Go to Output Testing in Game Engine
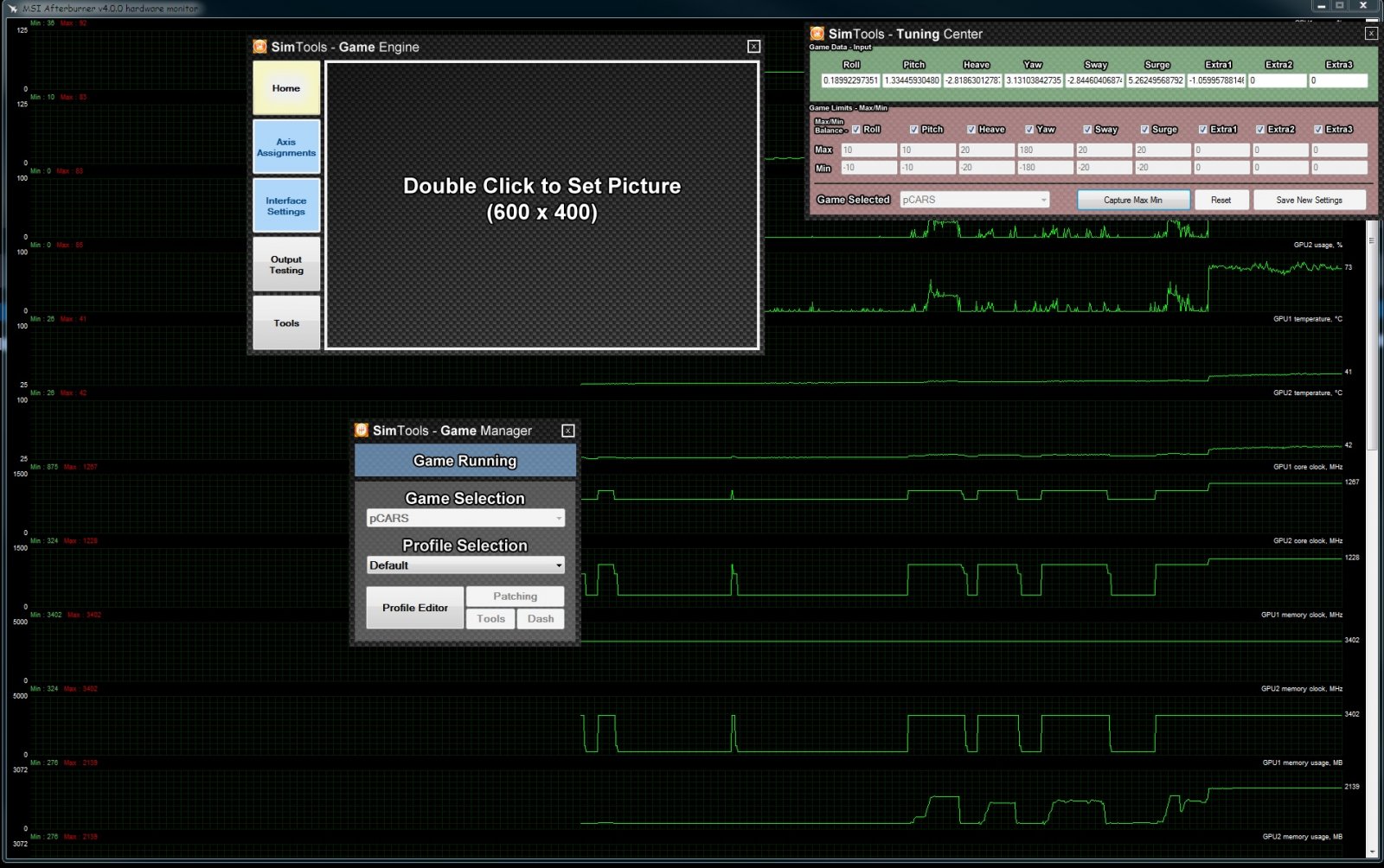 (x=286, y=265)
